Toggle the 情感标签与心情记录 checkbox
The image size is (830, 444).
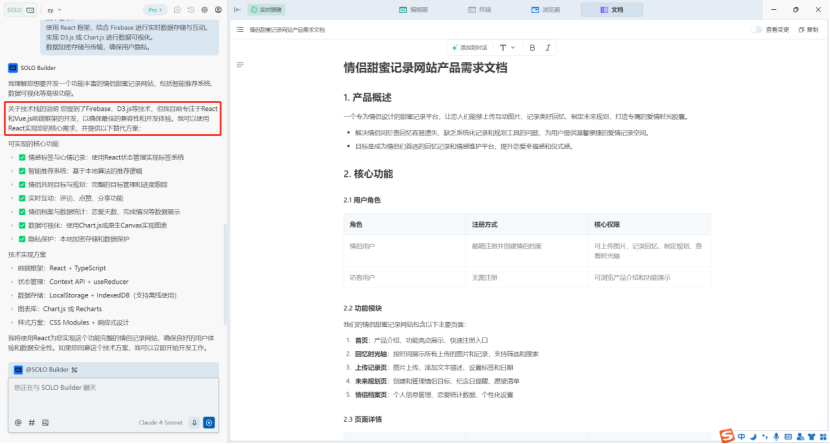[x=22, y=157]
